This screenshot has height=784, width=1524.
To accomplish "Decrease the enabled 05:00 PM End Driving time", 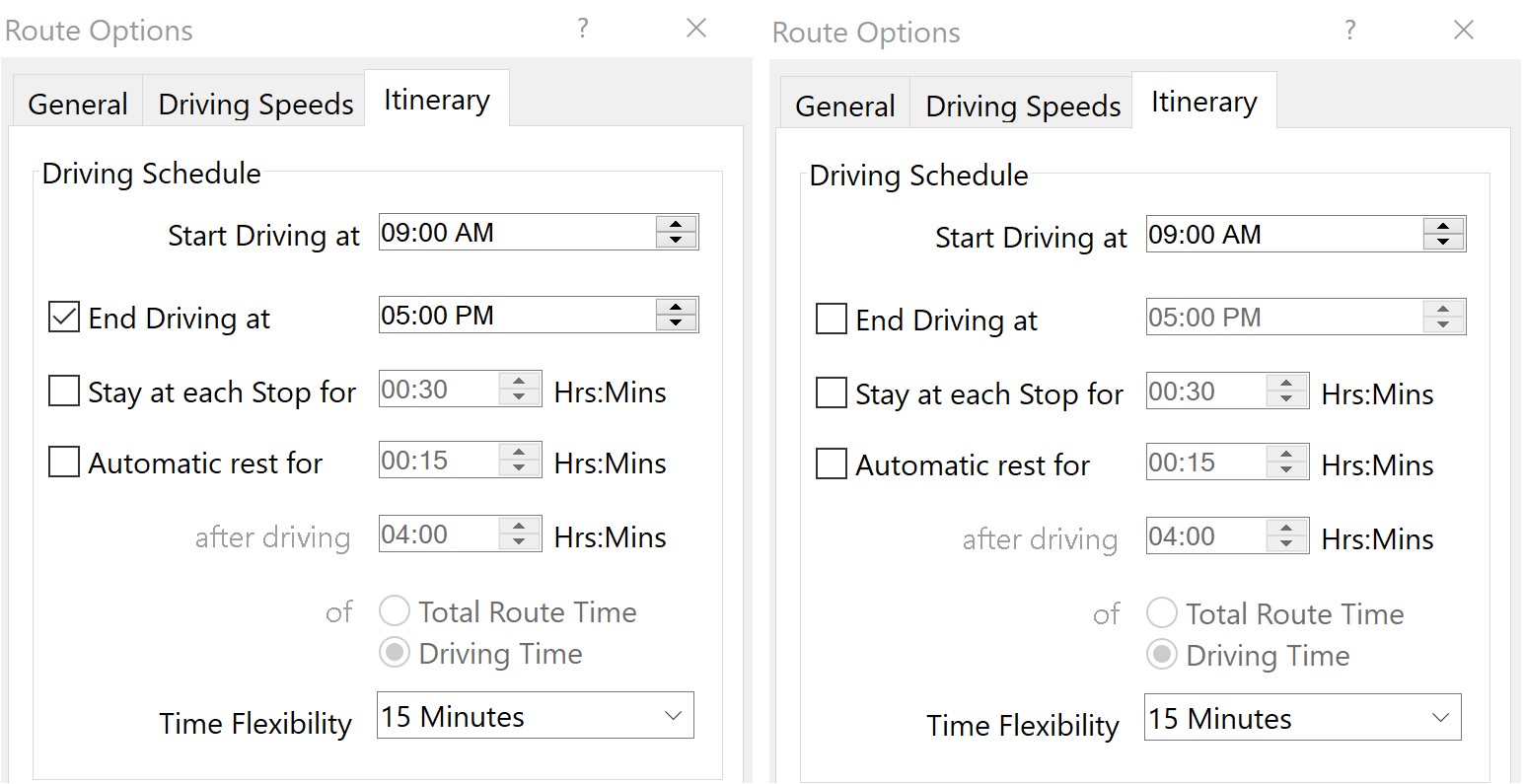I will (676, 322).
